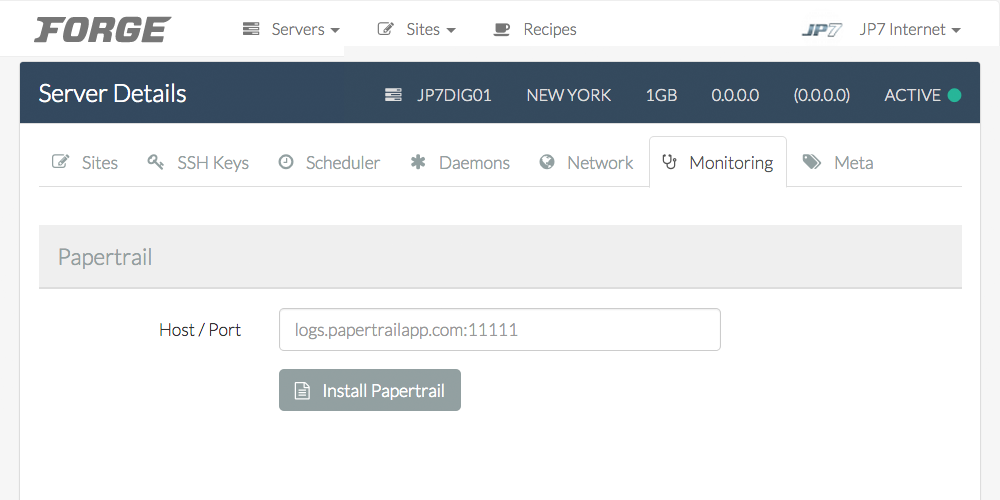Click the (0.0.0.0) private IP address
The width and height of the screenshot is (1000, 500).
(x=821, y=95)
